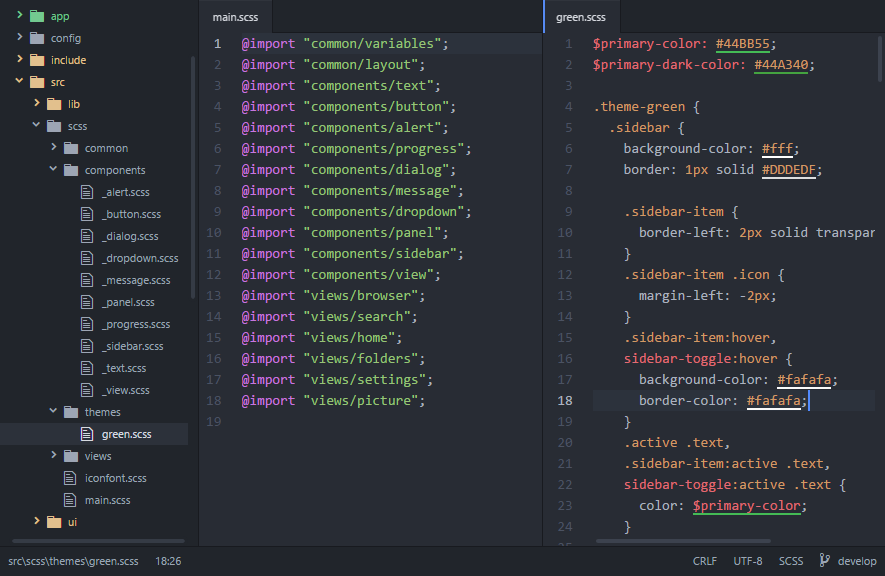Click the green.scss editor horizontal scrollbar
This screenshot has width=885, height=576.
[x=683, y=541]
